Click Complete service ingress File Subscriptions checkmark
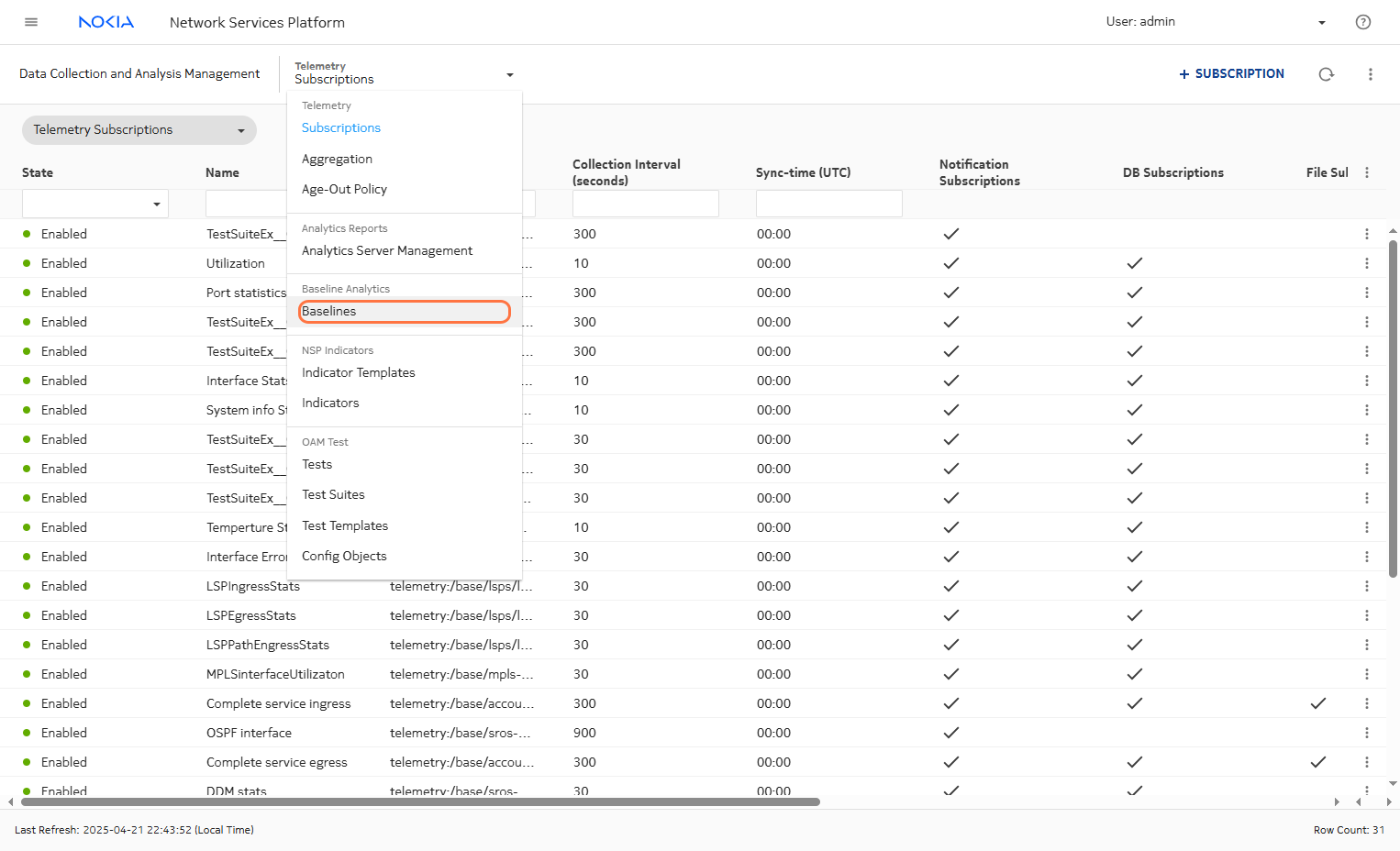Viewport: 1400px width, 851px height. [x=1317, y=703]
